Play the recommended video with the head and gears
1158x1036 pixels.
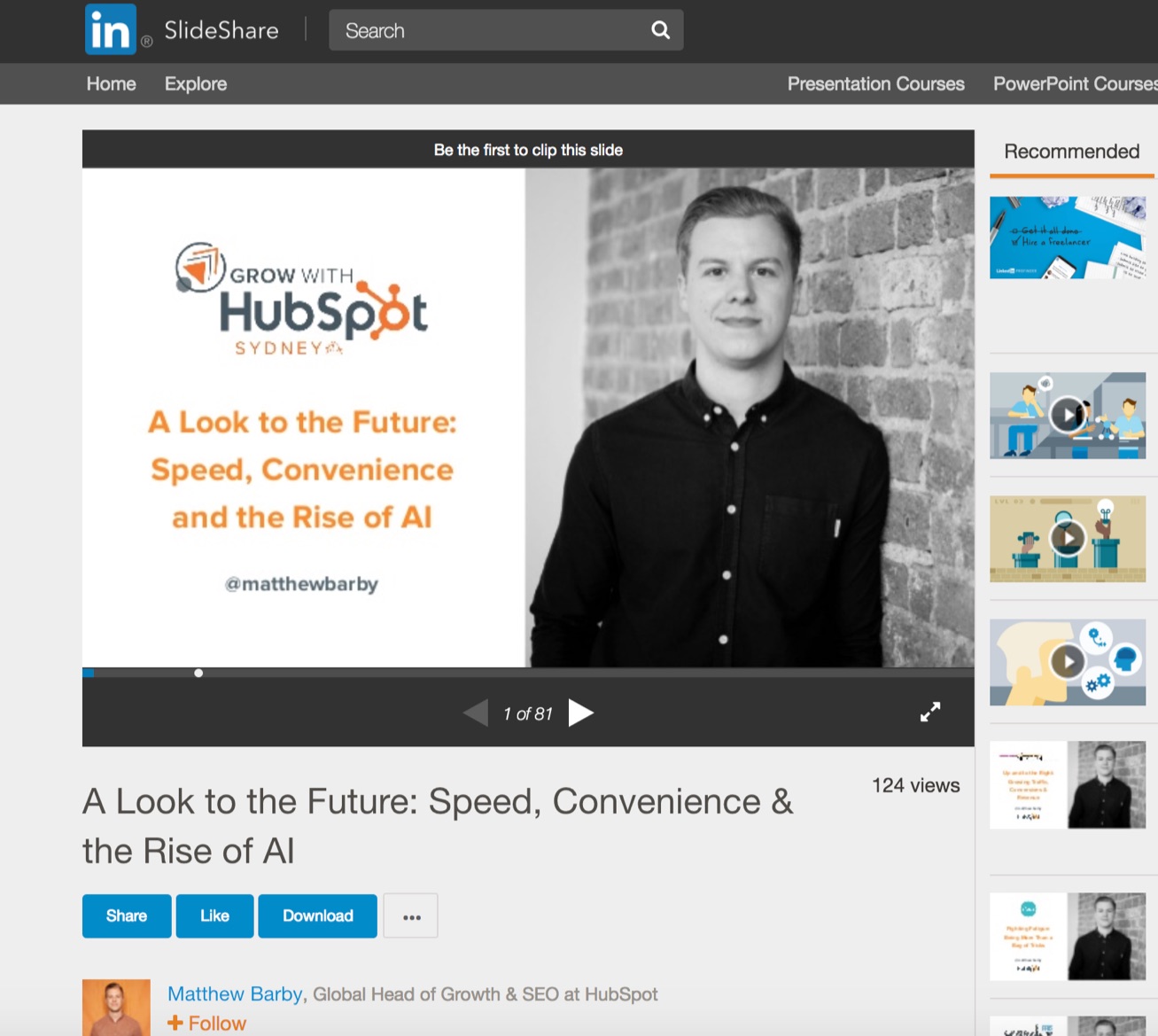tap(1068, 662)
